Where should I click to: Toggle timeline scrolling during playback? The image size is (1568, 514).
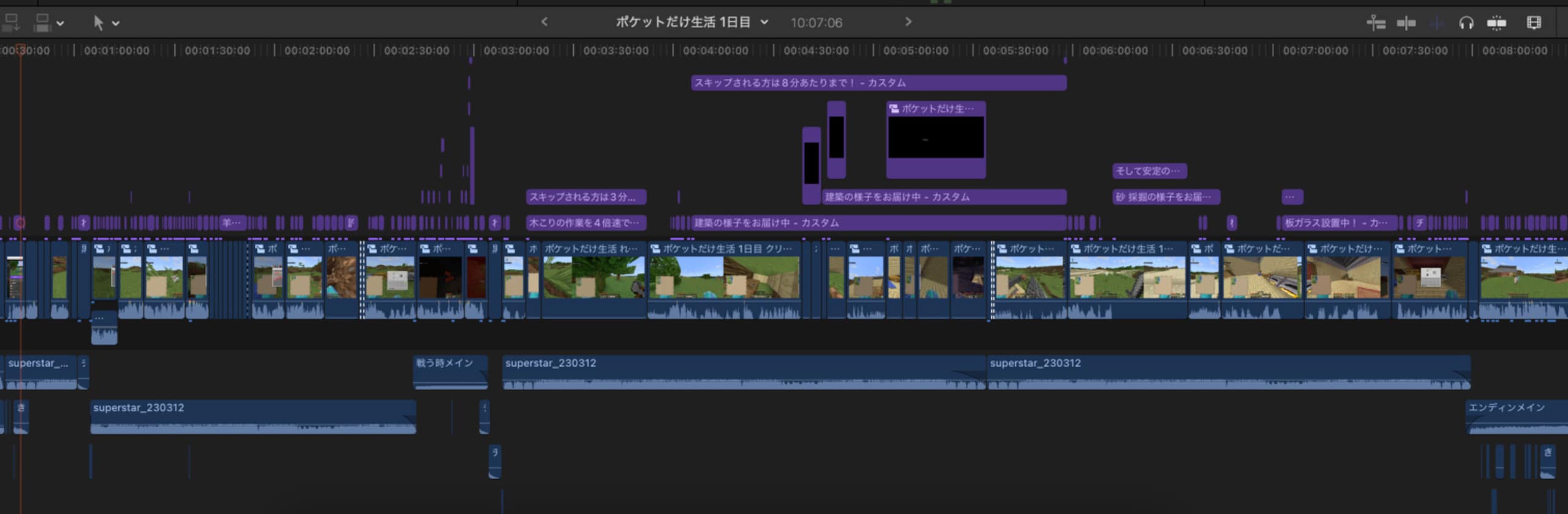(x=1376, y=23)
